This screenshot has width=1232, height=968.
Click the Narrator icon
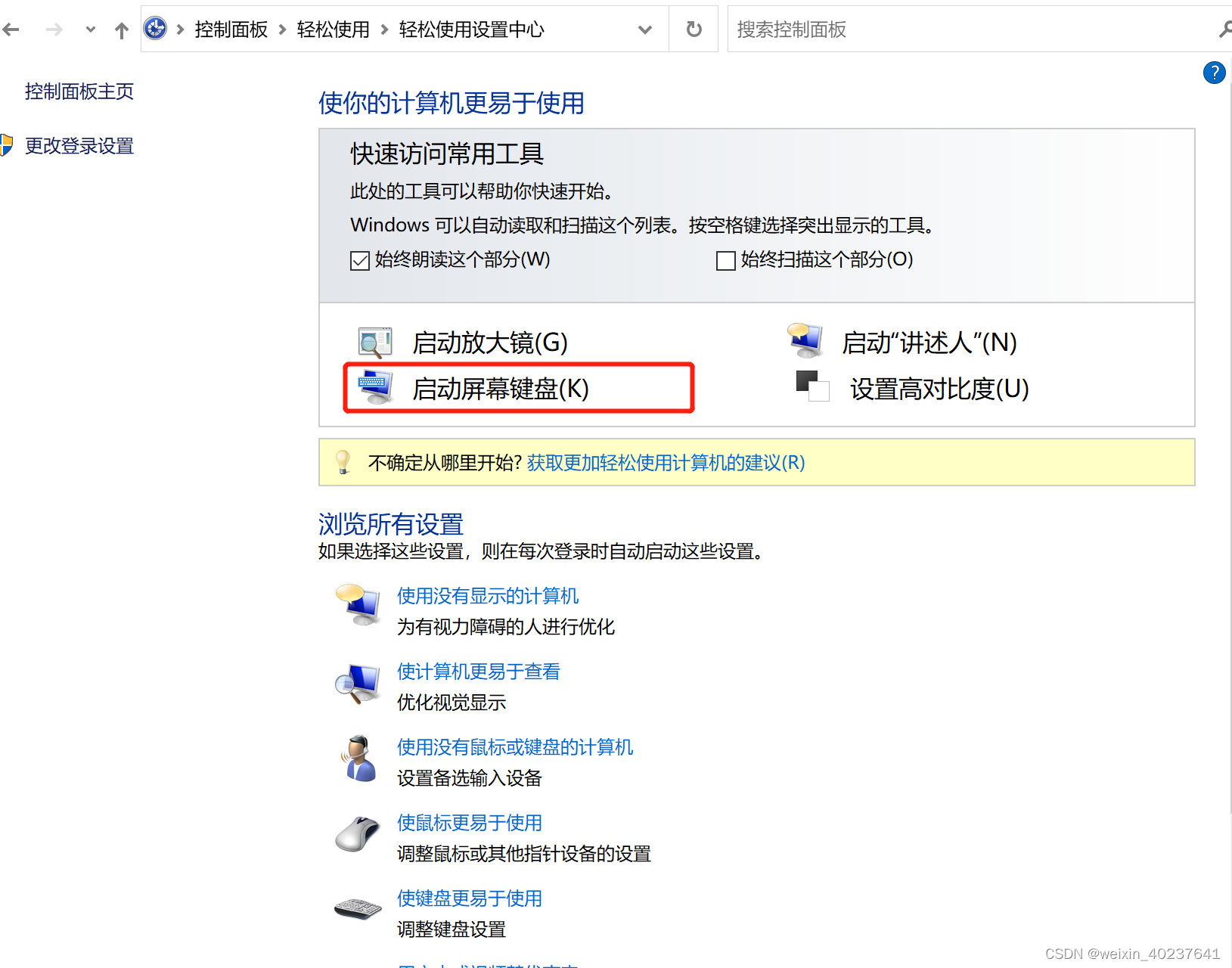pos(805,340)
